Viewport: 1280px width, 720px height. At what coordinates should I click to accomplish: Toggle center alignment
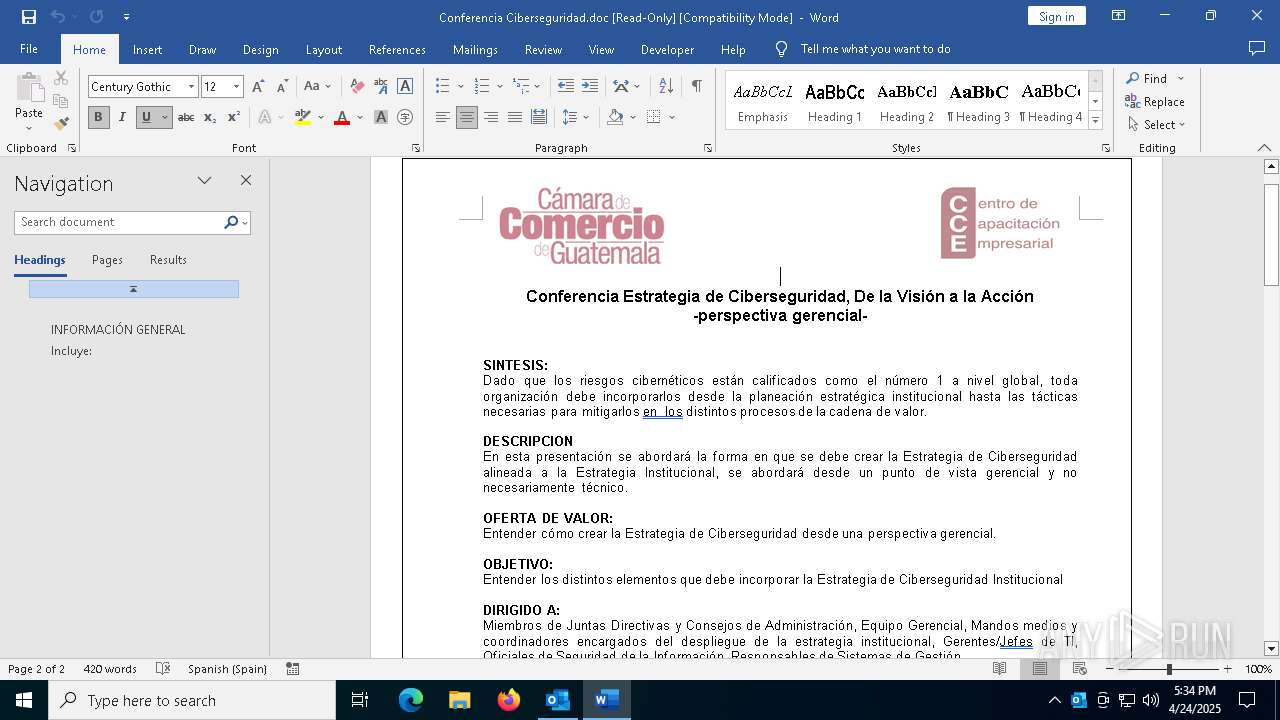coord(467,118)
